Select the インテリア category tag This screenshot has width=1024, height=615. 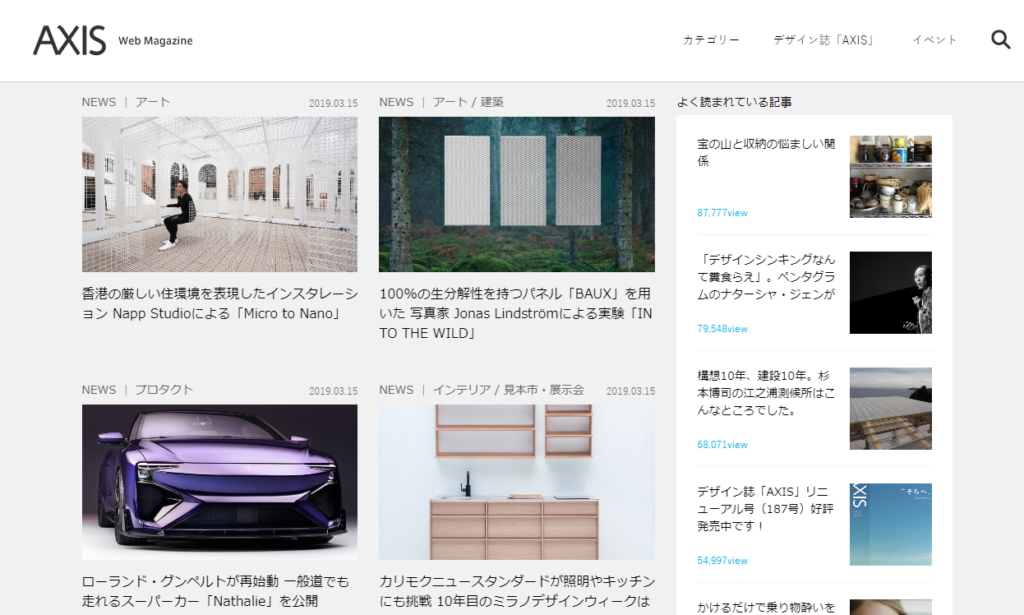coord(462,390)
